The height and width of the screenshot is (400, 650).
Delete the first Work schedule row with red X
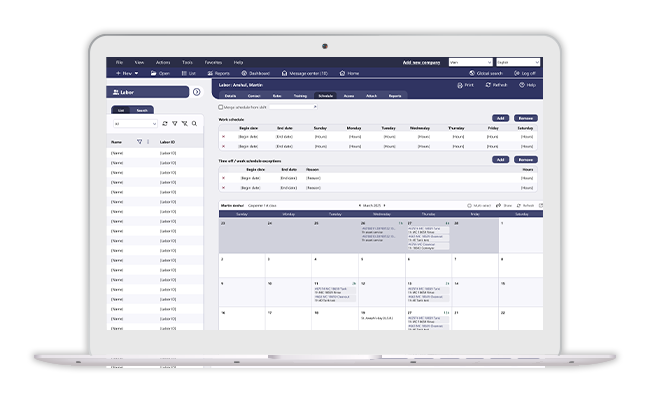223,138
